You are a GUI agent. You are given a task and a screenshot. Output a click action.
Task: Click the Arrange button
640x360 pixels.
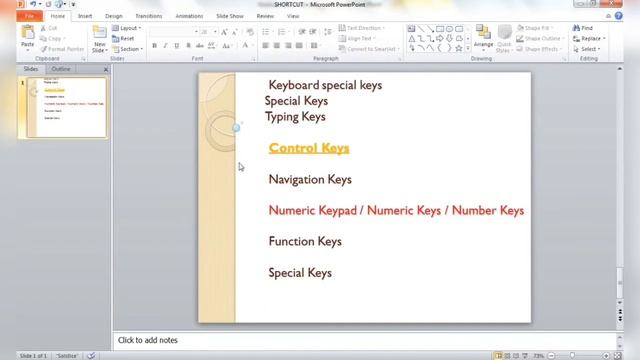click(483, 38)
